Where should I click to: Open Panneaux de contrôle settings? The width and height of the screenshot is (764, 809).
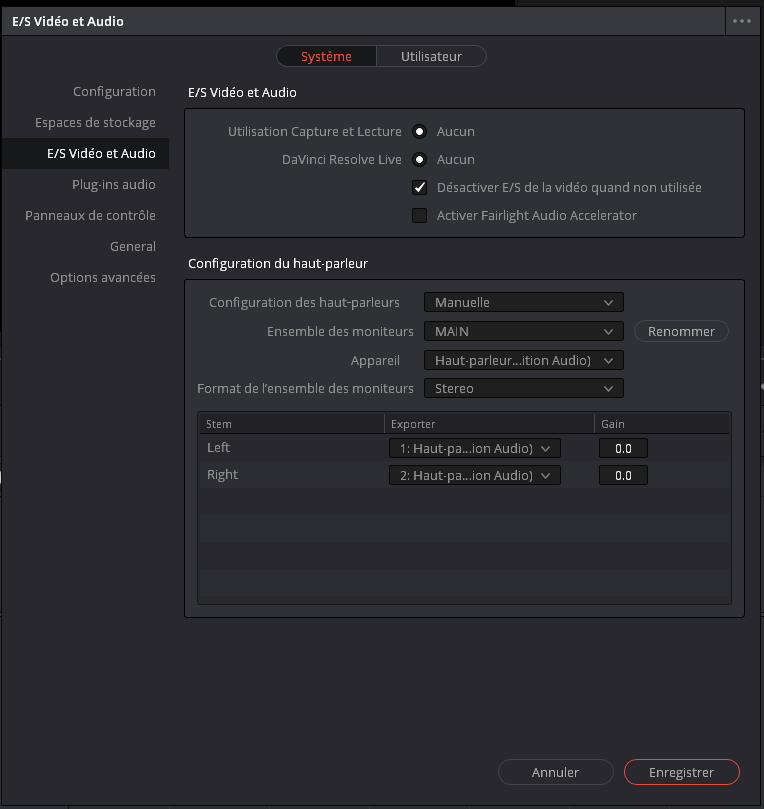tap(90, 215)
